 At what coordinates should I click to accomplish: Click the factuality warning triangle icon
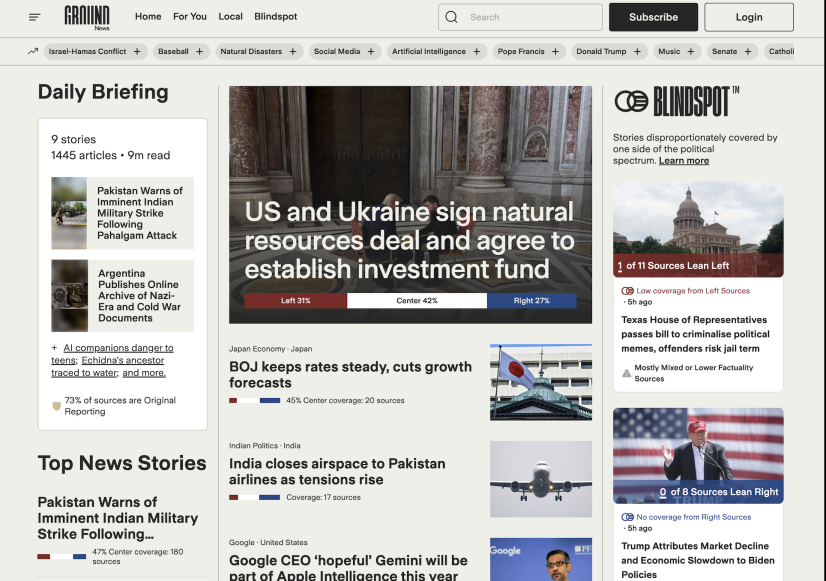(x=626, y=373)
